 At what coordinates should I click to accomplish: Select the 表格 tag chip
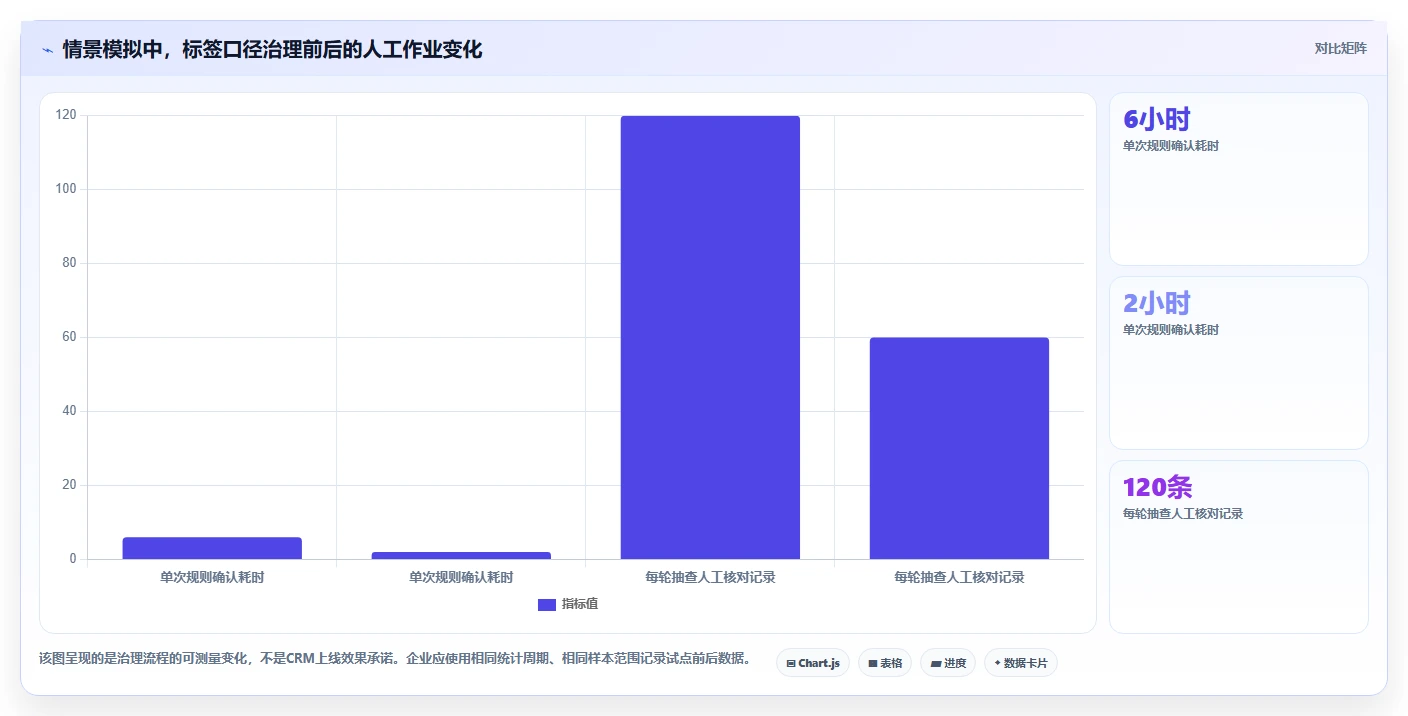coord(885,663)
